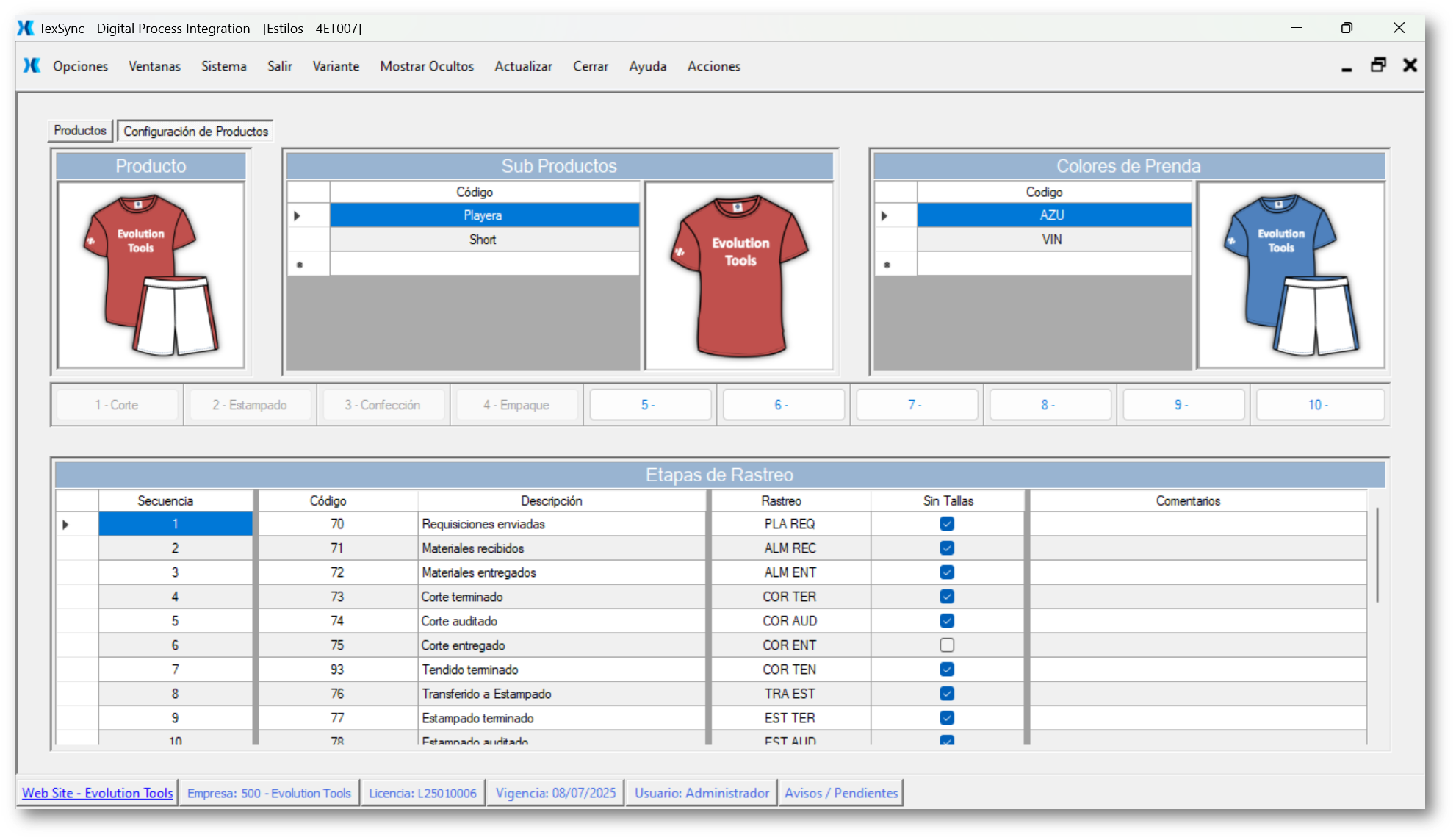Click row selector arrow for Secuencia 1
Screen dimensions: 1456x840
pyautogui.click(x=66, y=525)
